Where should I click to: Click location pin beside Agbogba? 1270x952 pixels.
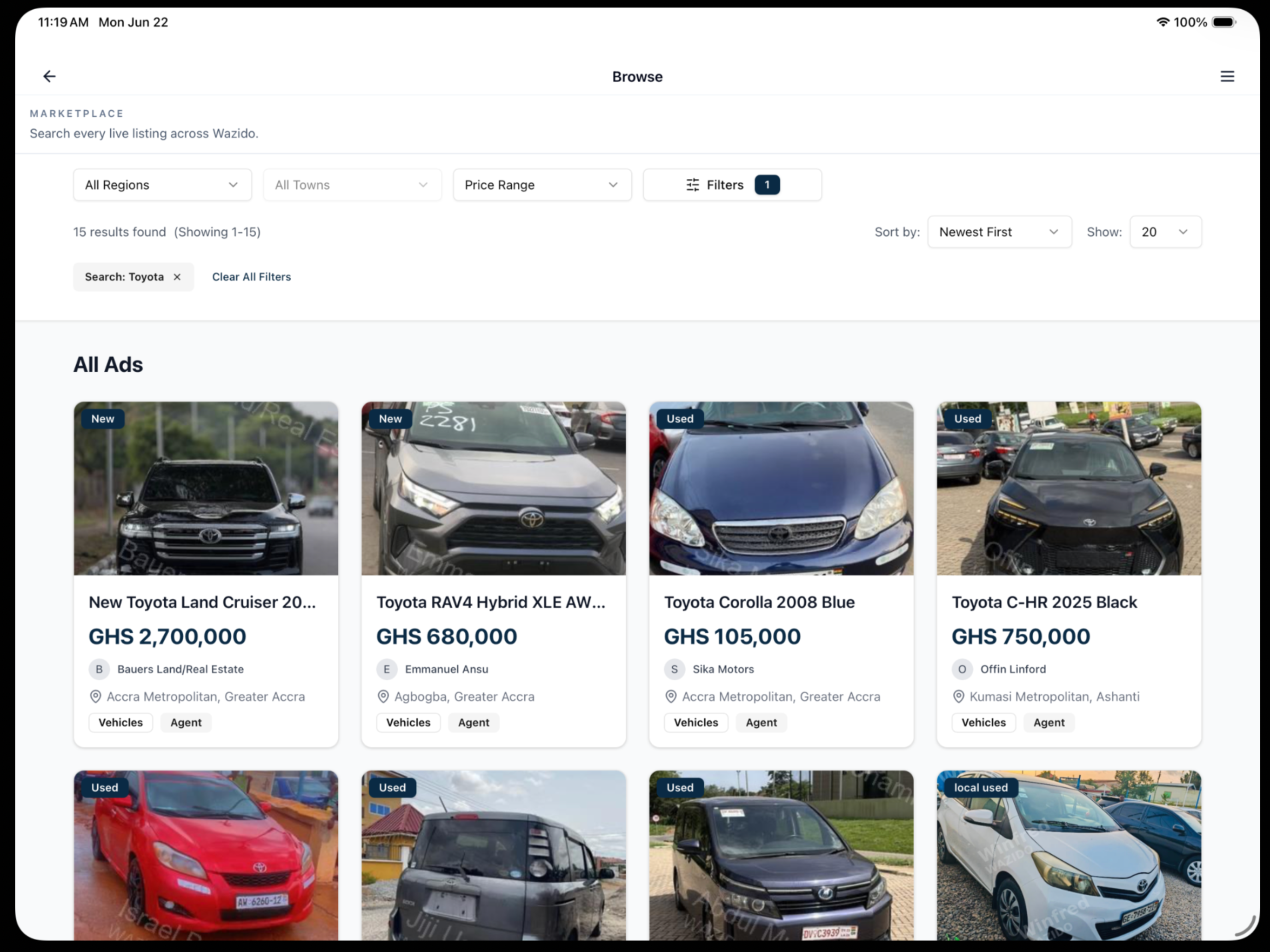[383, 696]
